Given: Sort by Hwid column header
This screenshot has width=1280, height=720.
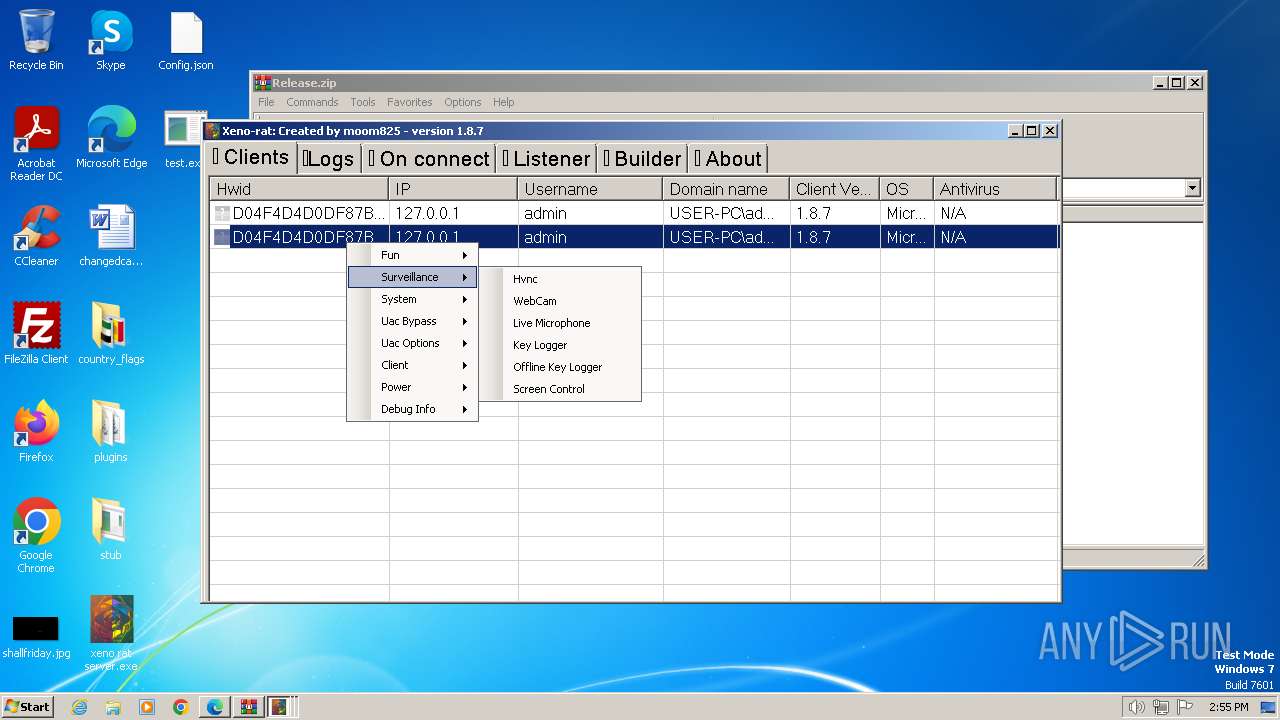Looking at the screenshot, I should [x=299, y=189].
